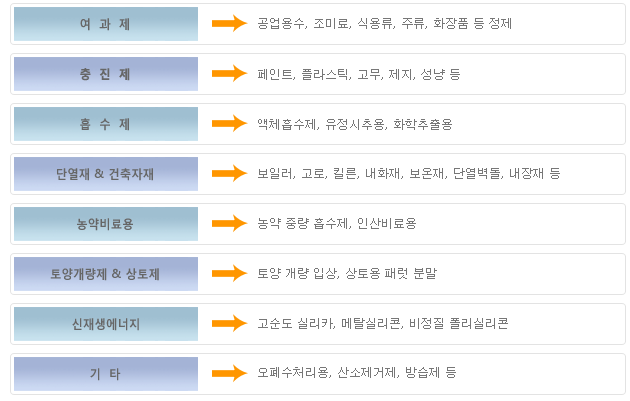Click the arrow next to 단열재 & 건축자재
Image resolution: width=630 pixels, height=401 pixels.
[x=229, y=174]
